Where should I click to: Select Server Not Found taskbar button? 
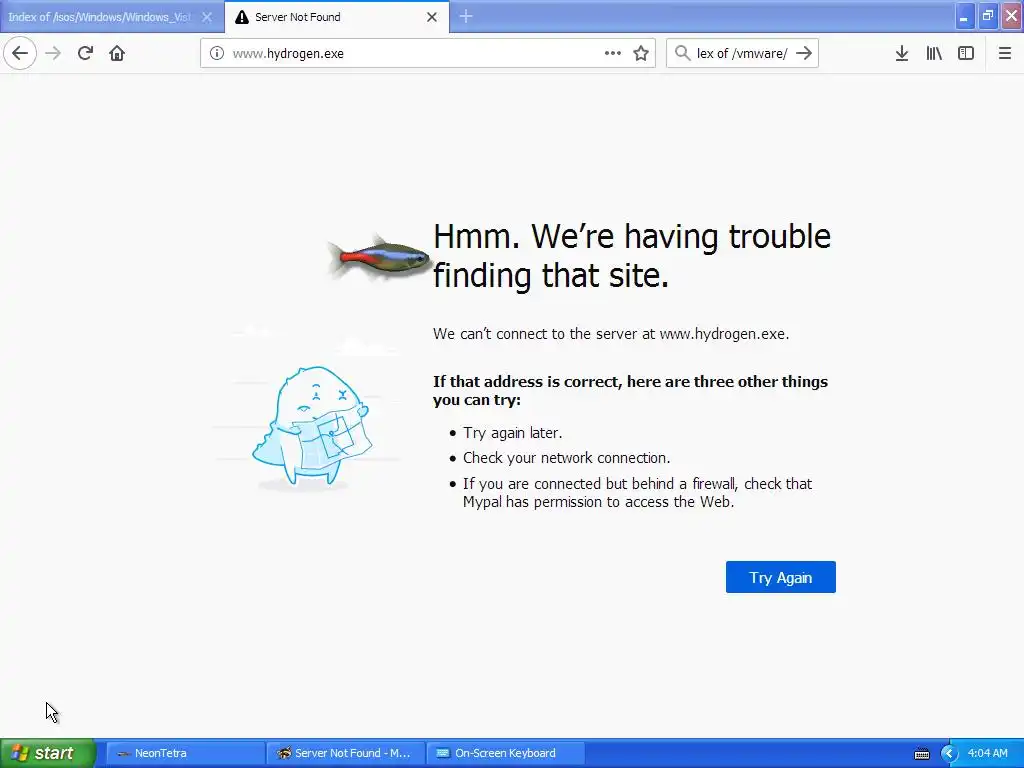click(x=345, y=753)
